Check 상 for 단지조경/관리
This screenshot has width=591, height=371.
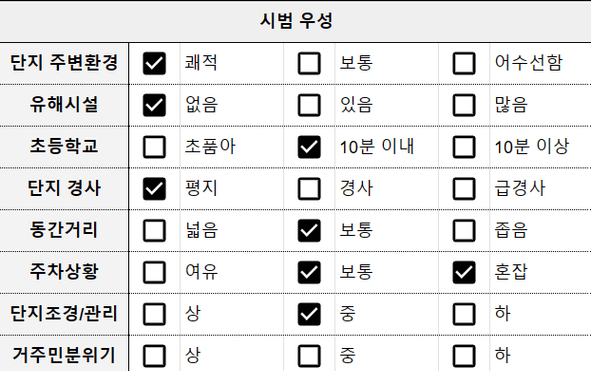click(x=154, y=314)
